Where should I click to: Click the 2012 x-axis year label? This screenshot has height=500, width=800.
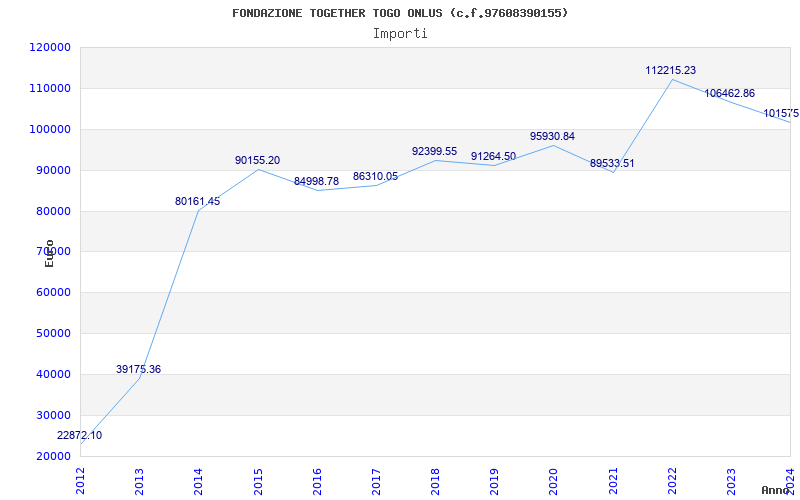(81, 482)
